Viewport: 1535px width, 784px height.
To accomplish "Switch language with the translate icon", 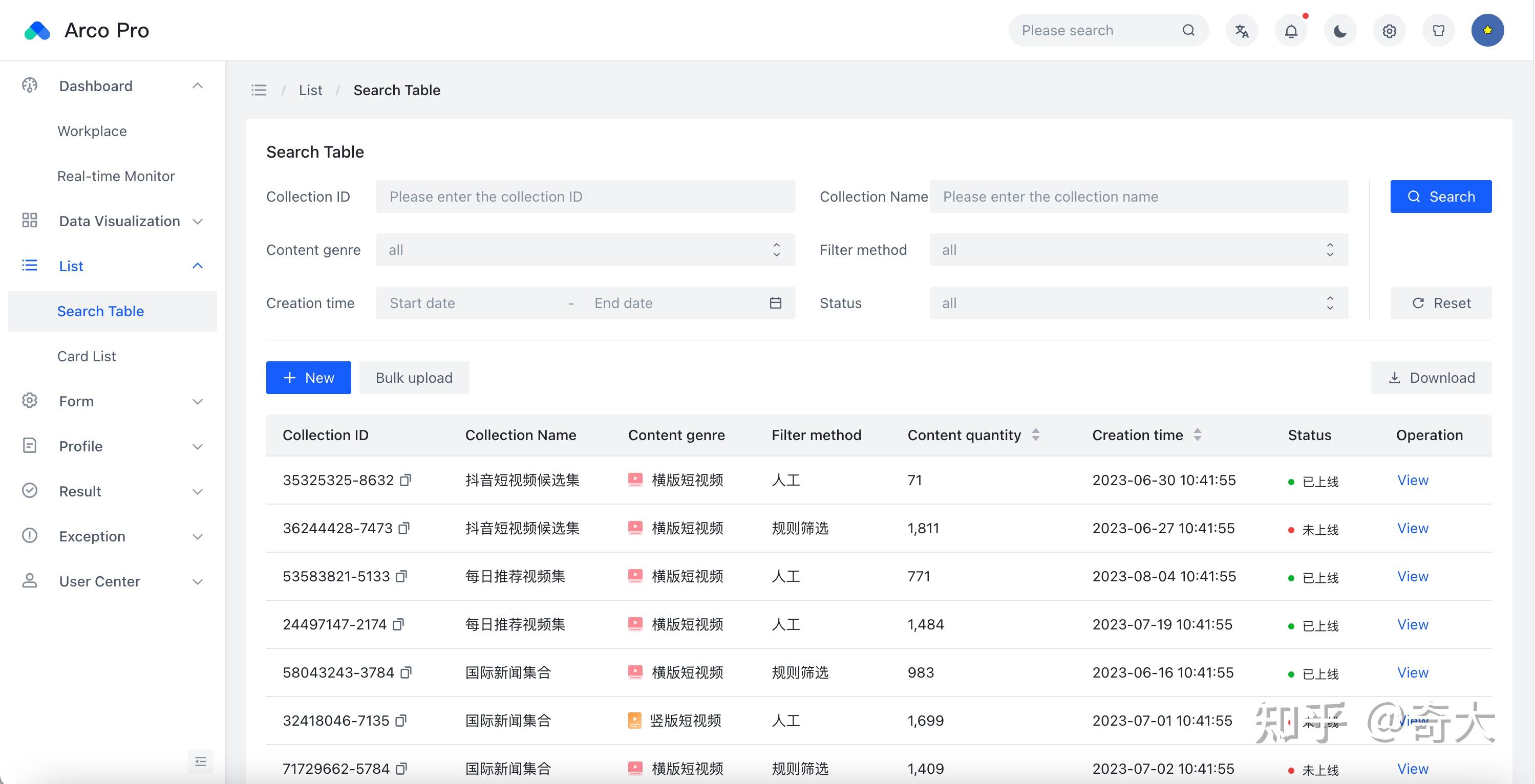I will (1242, 30).
